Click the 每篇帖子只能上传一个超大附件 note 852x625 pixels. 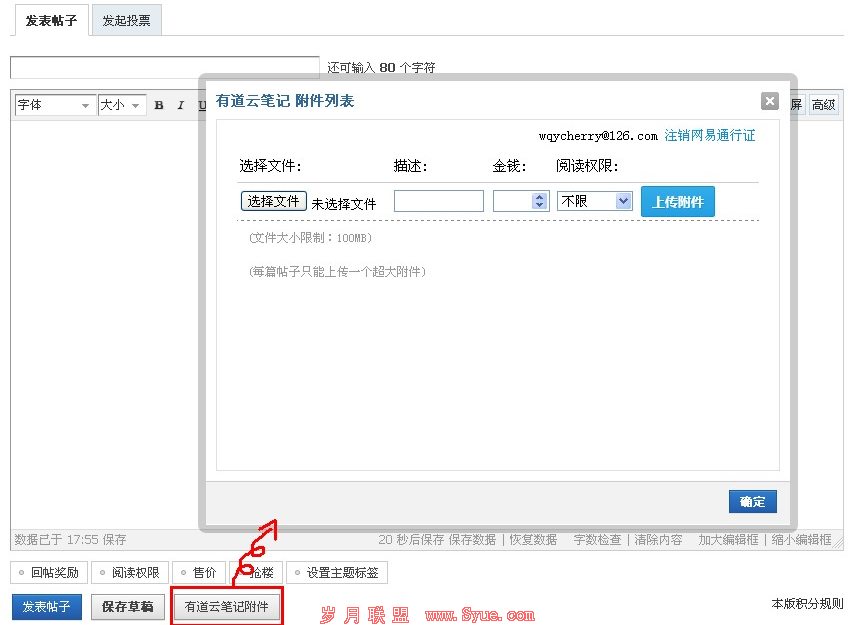click(x=337, y=272)
